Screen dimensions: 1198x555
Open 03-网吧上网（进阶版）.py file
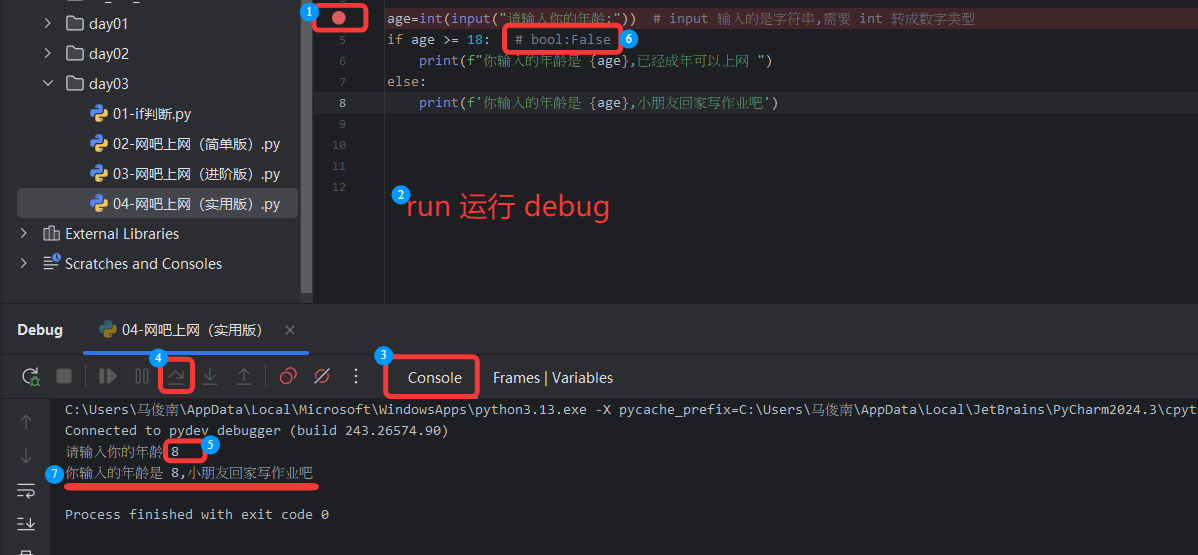[x=196, y=174]
